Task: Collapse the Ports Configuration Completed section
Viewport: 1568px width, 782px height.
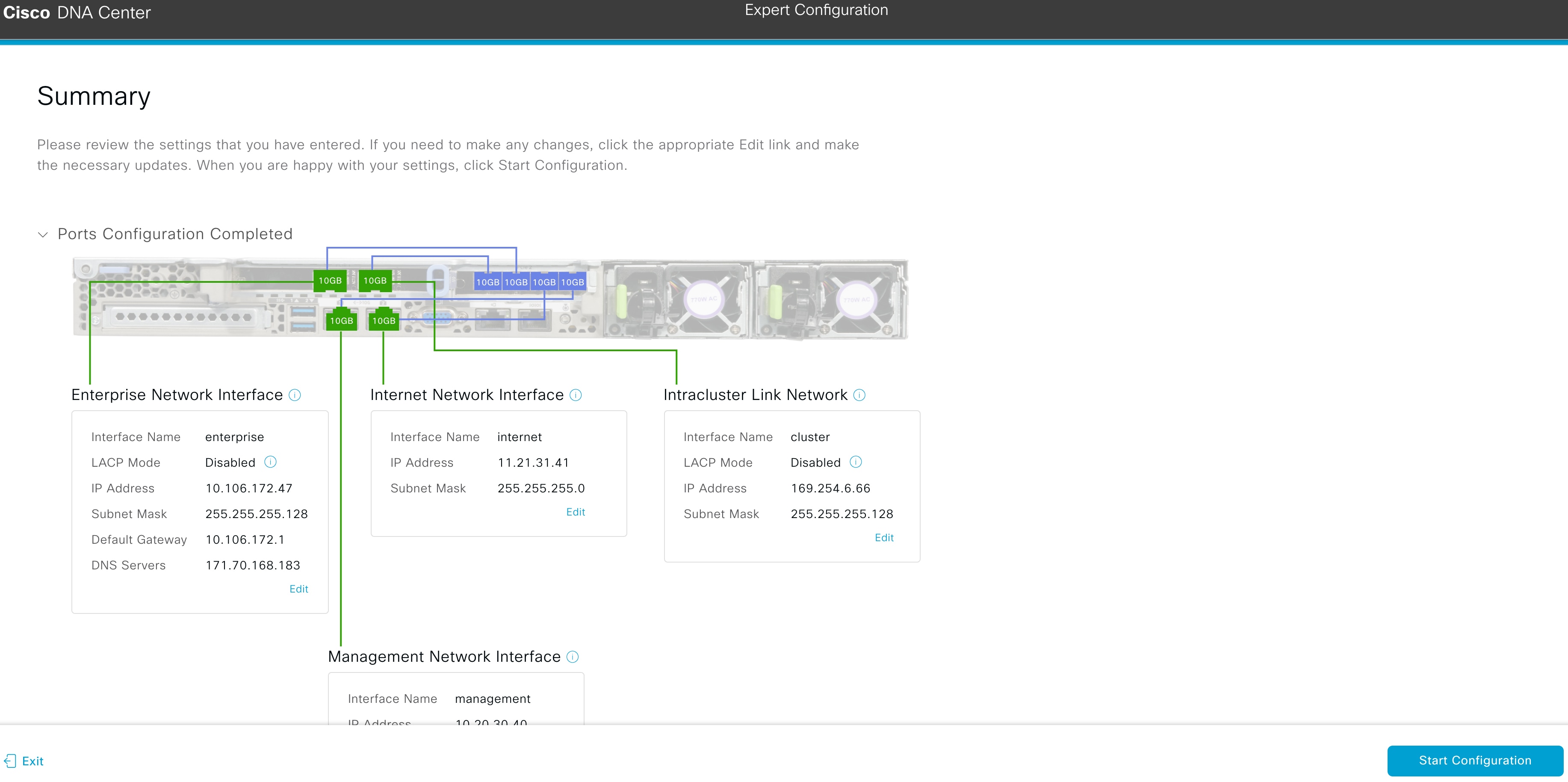Action: click(x=43, y=234)
